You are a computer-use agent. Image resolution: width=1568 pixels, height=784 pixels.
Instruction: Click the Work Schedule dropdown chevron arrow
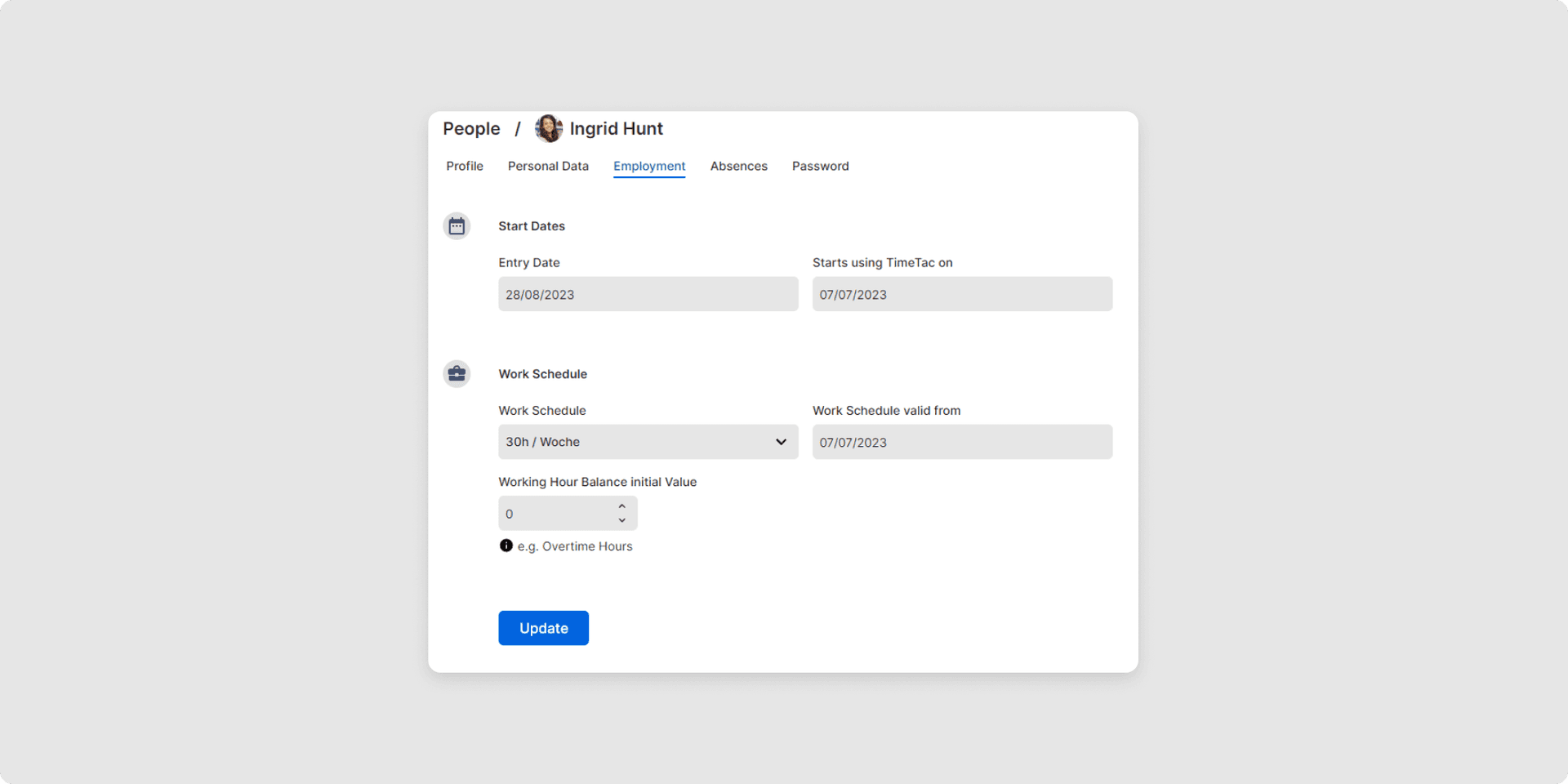(x=781, y=442)
